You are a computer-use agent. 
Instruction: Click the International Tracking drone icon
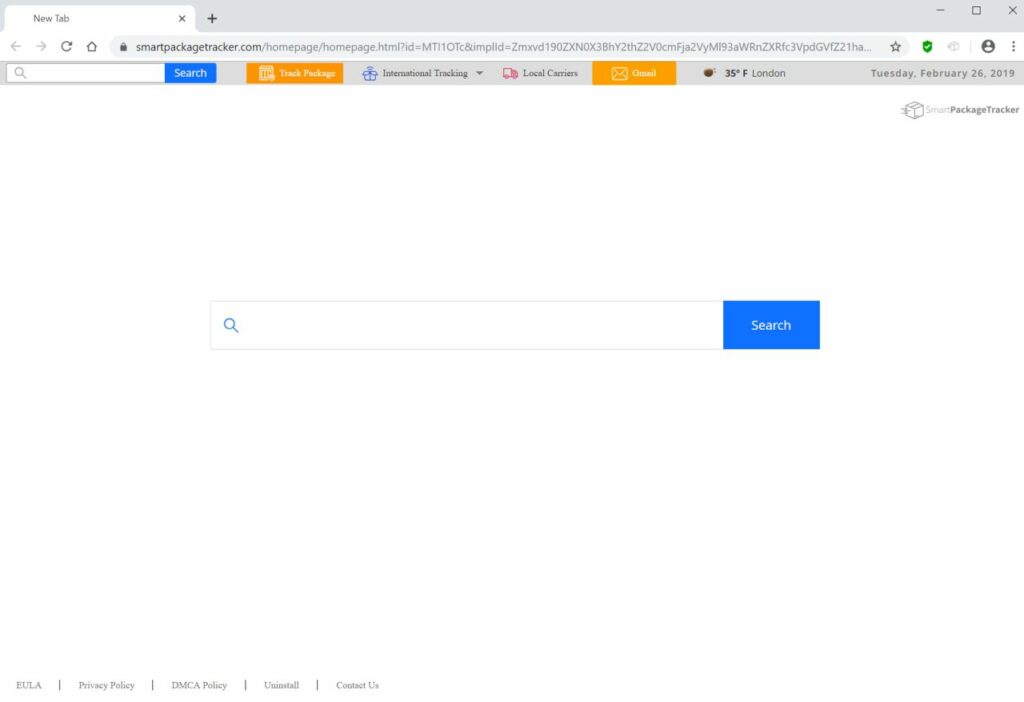(369, 73)
